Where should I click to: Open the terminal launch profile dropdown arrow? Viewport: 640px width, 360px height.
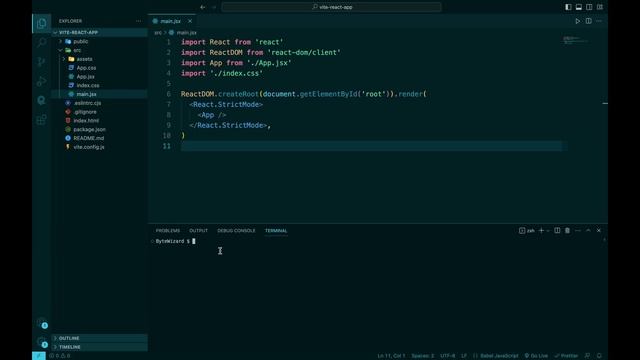tap(548, 231)
